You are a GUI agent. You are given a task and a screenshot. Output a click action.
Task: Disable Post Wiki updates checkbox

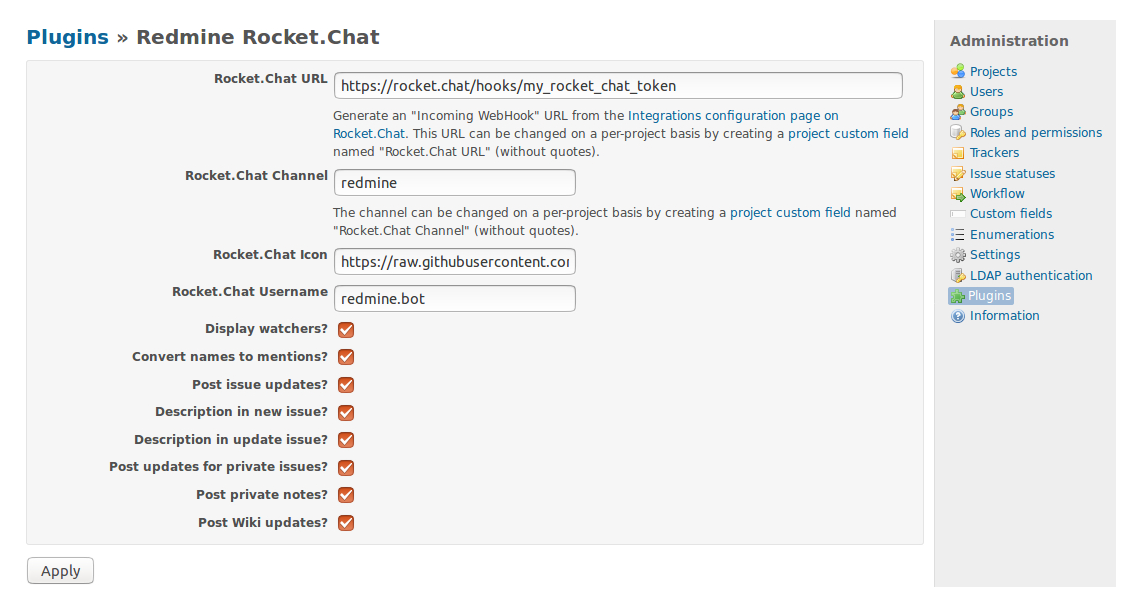pyautogui.click(x=346, y=523)
